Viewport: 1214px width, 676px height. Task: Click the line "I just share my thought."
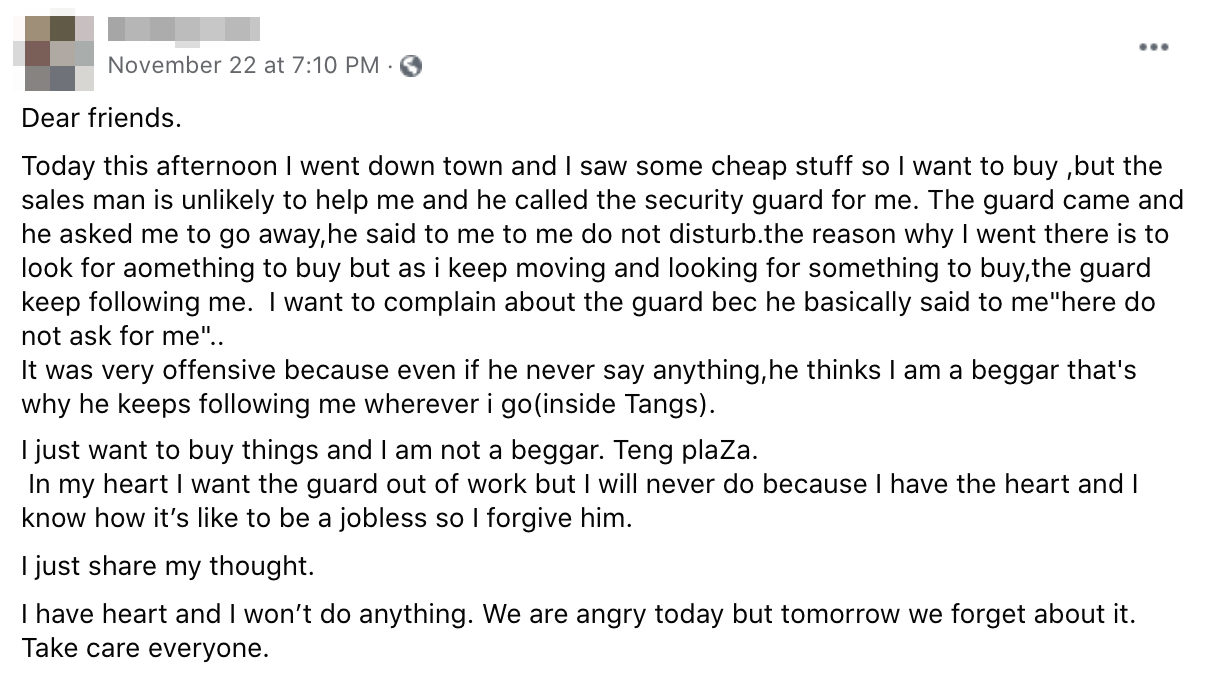(x=167, y=566)
